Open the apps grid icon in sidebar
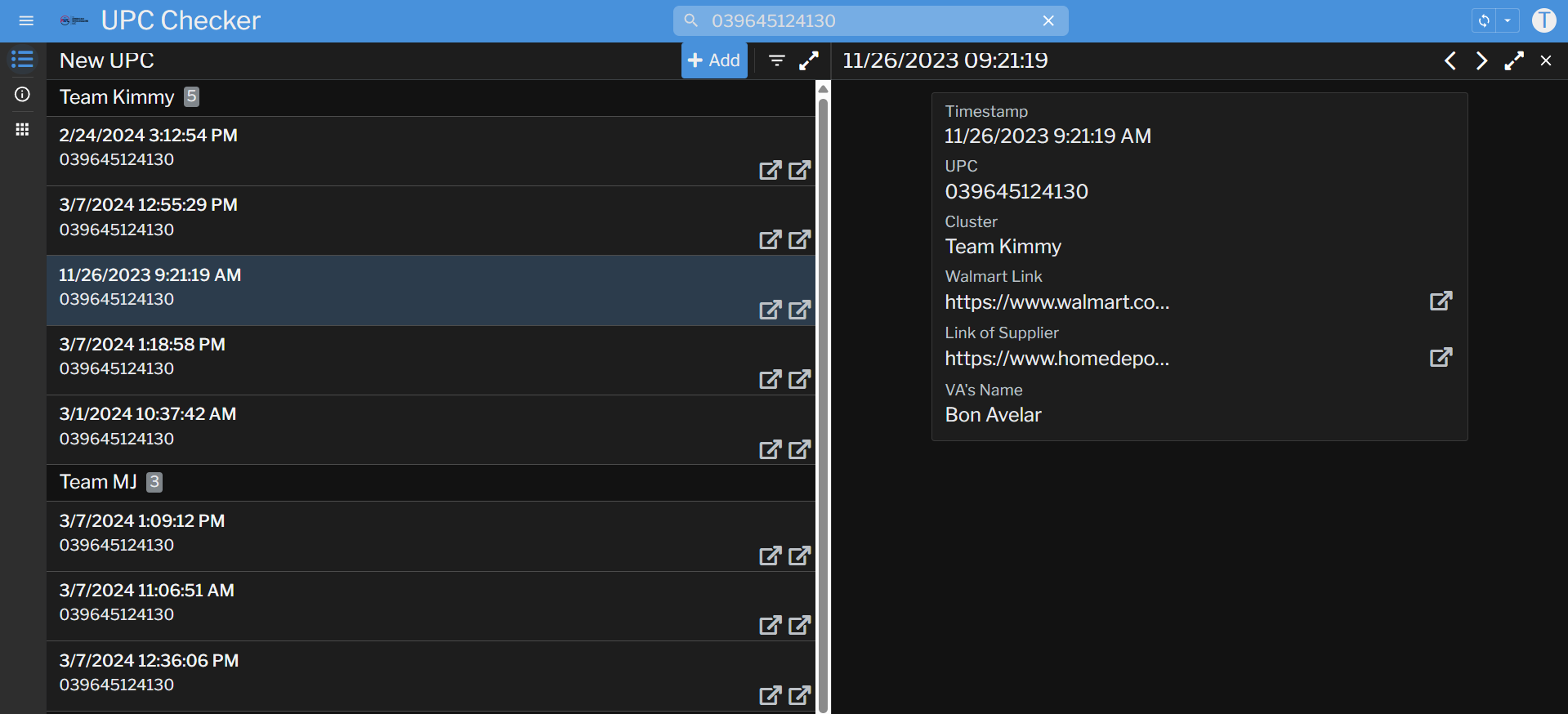 pos(22,129)
